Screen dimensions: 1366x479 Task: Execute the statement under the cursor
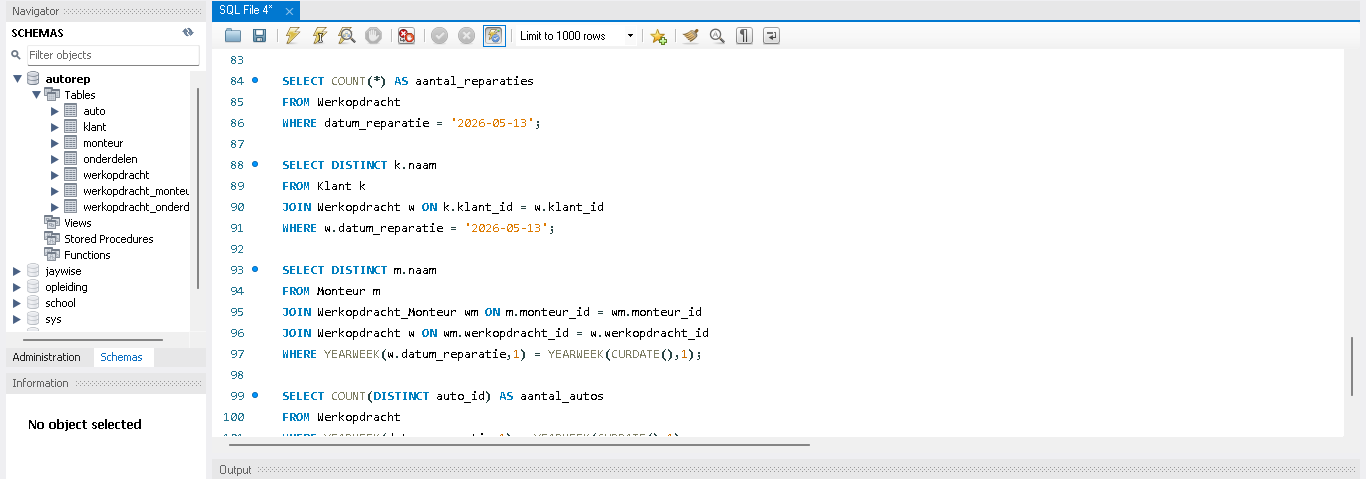319,36
